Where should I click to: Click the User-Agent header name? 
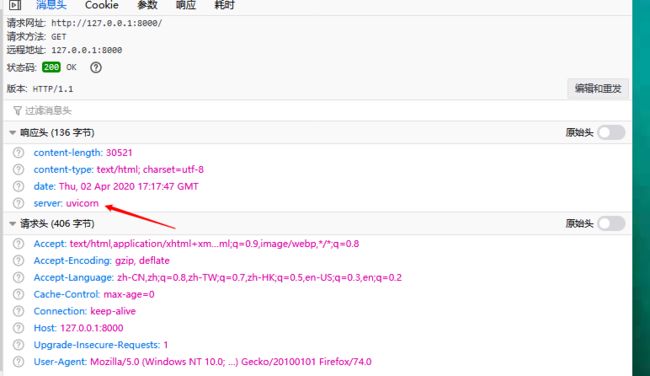pos(60,361)
